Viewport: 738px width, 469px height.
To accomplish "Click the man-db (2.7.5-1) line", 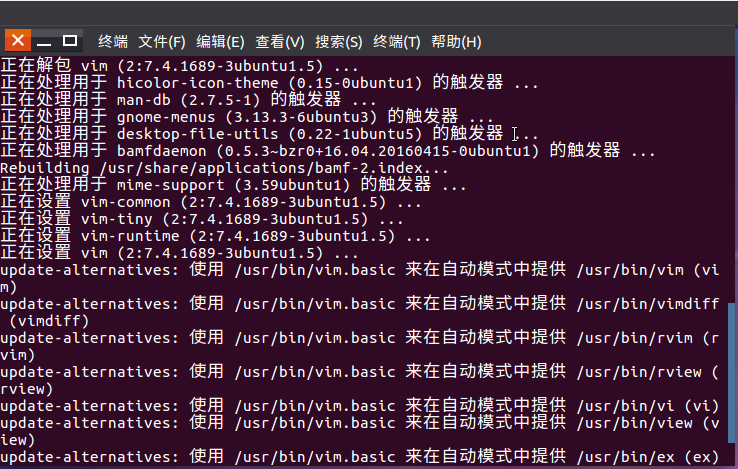I will (x=188, y=100).
